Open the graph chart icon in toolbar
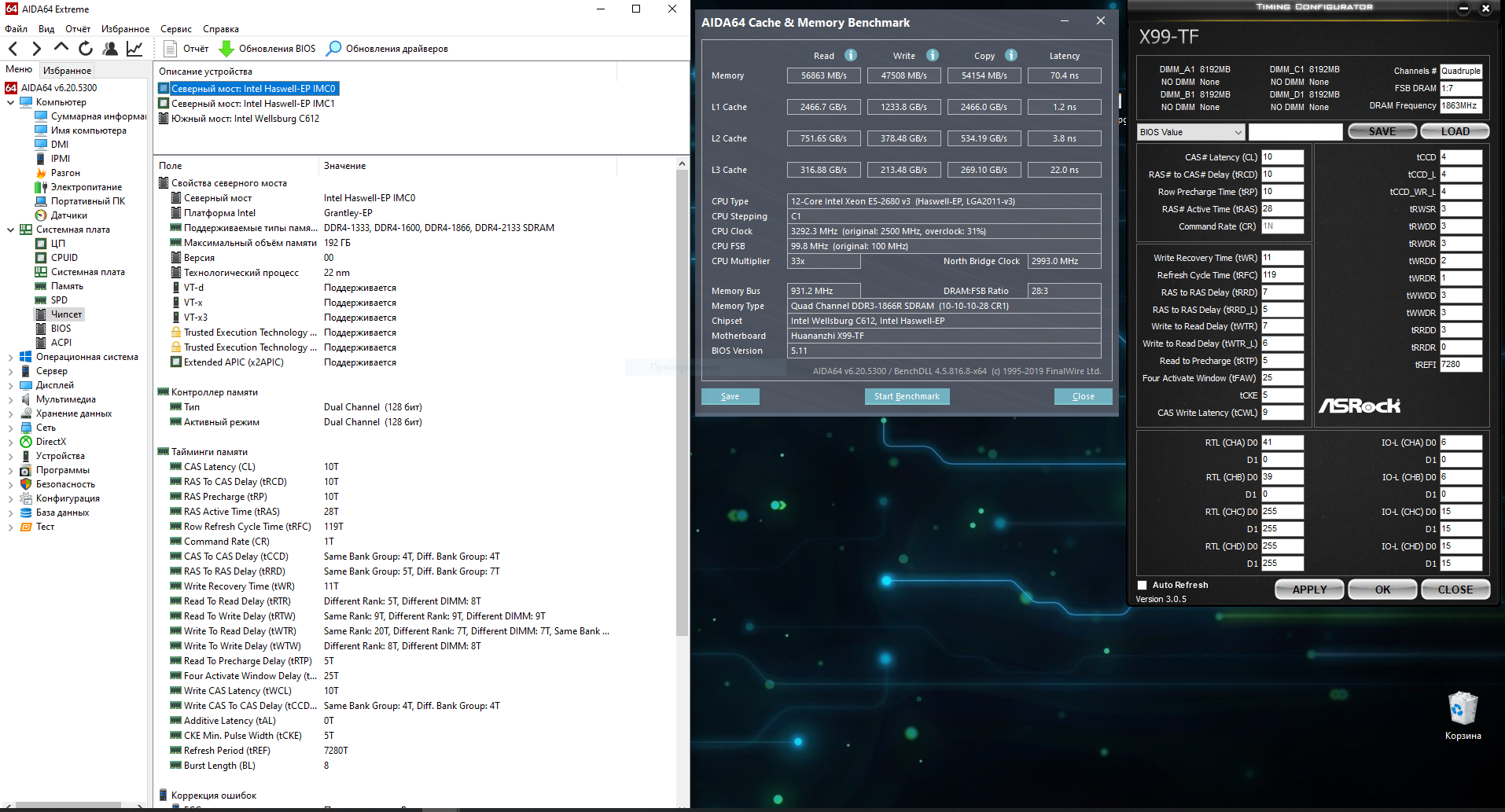The height and width of the screenshot is (812, 1505). [x=134, y=49]
